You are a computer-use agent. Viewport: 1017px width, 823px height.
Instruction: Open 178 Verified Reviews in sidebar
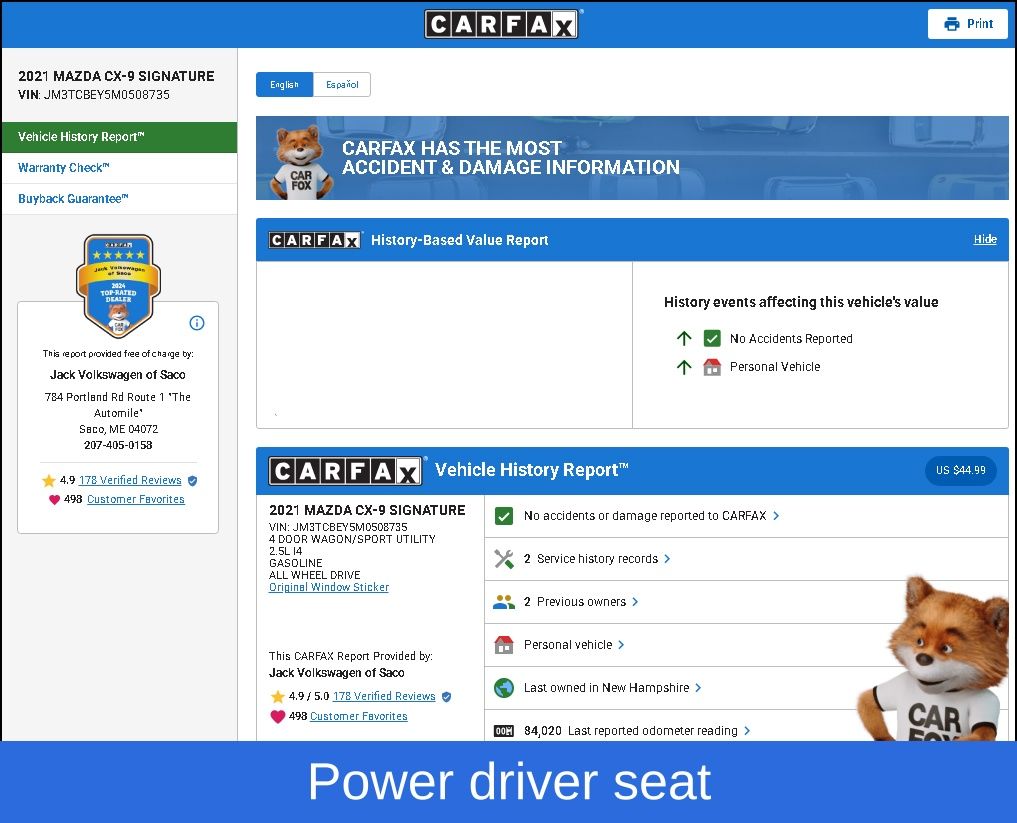pyautogui.click(x=130, y=480)
